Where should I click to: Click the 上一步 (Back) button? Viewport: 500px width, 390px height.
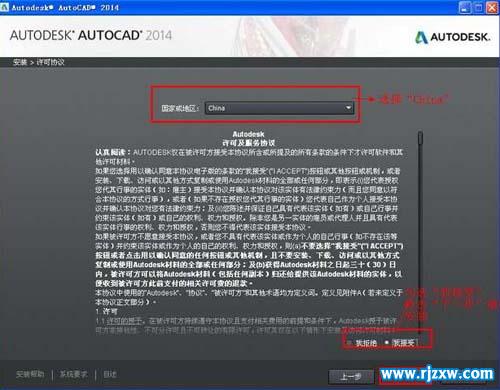coord(351,377)
